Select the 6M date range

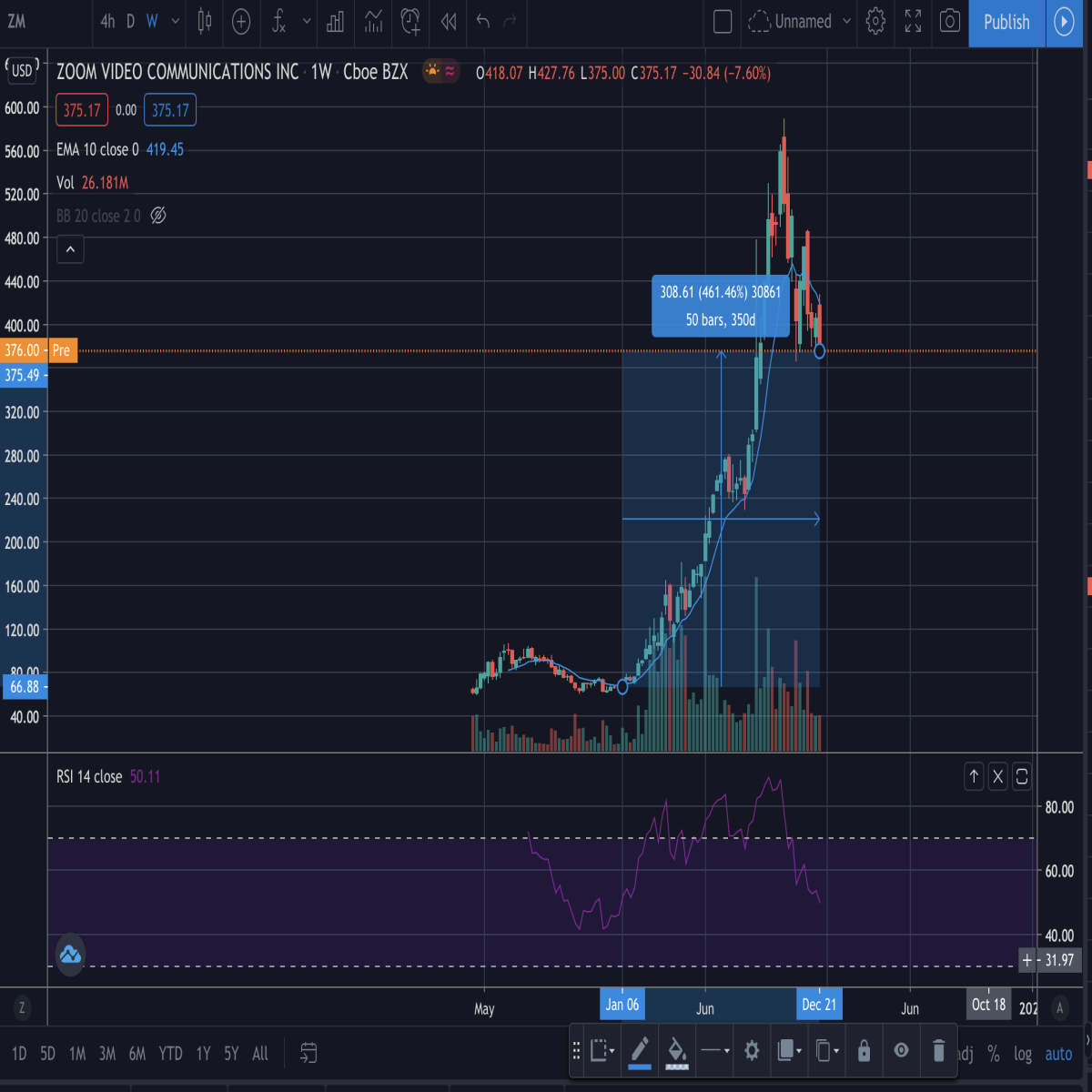coord(137,1054)
